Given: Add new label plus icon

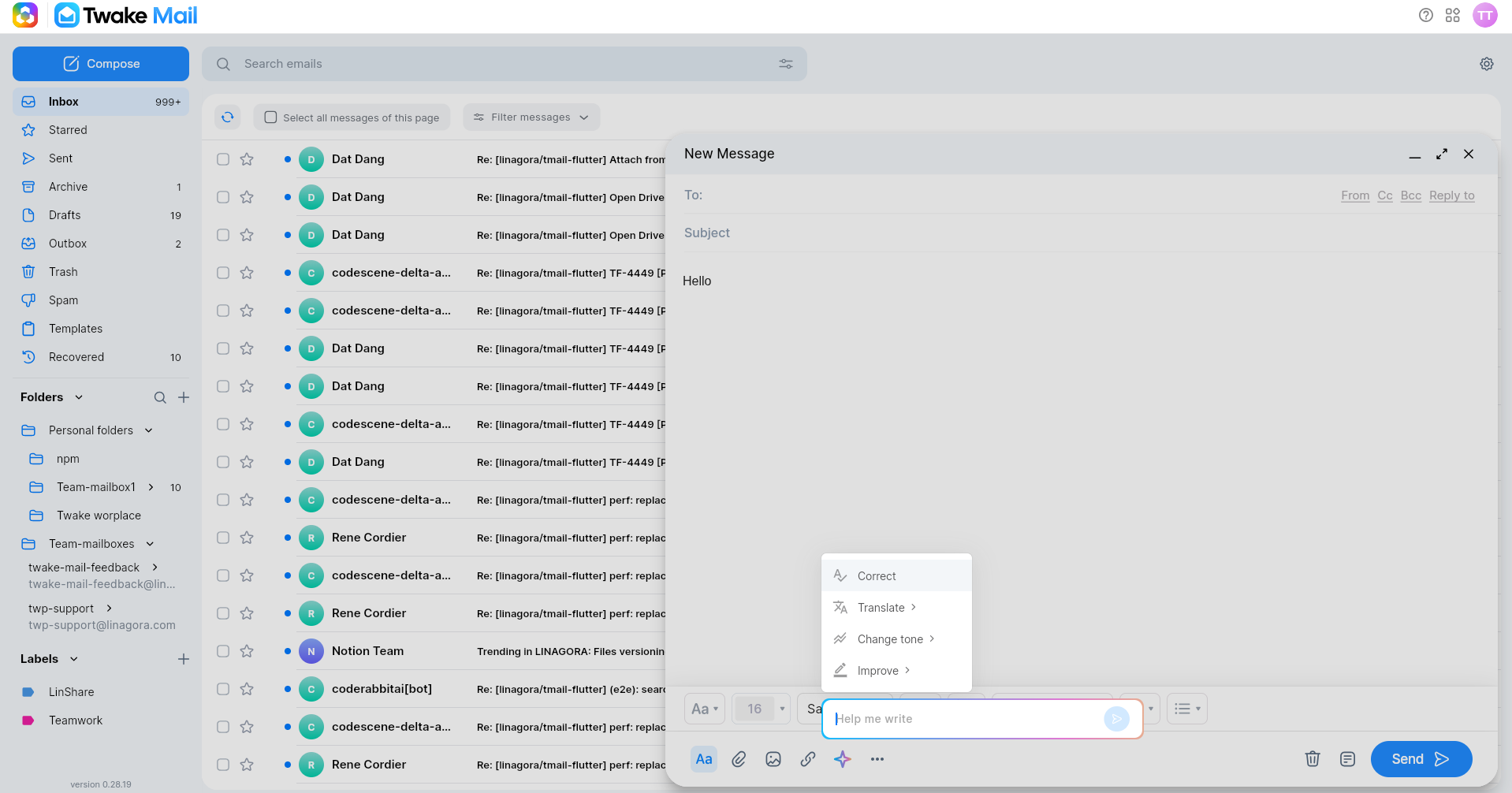Looking at the screenshot, I should click(x=184, y=659).
